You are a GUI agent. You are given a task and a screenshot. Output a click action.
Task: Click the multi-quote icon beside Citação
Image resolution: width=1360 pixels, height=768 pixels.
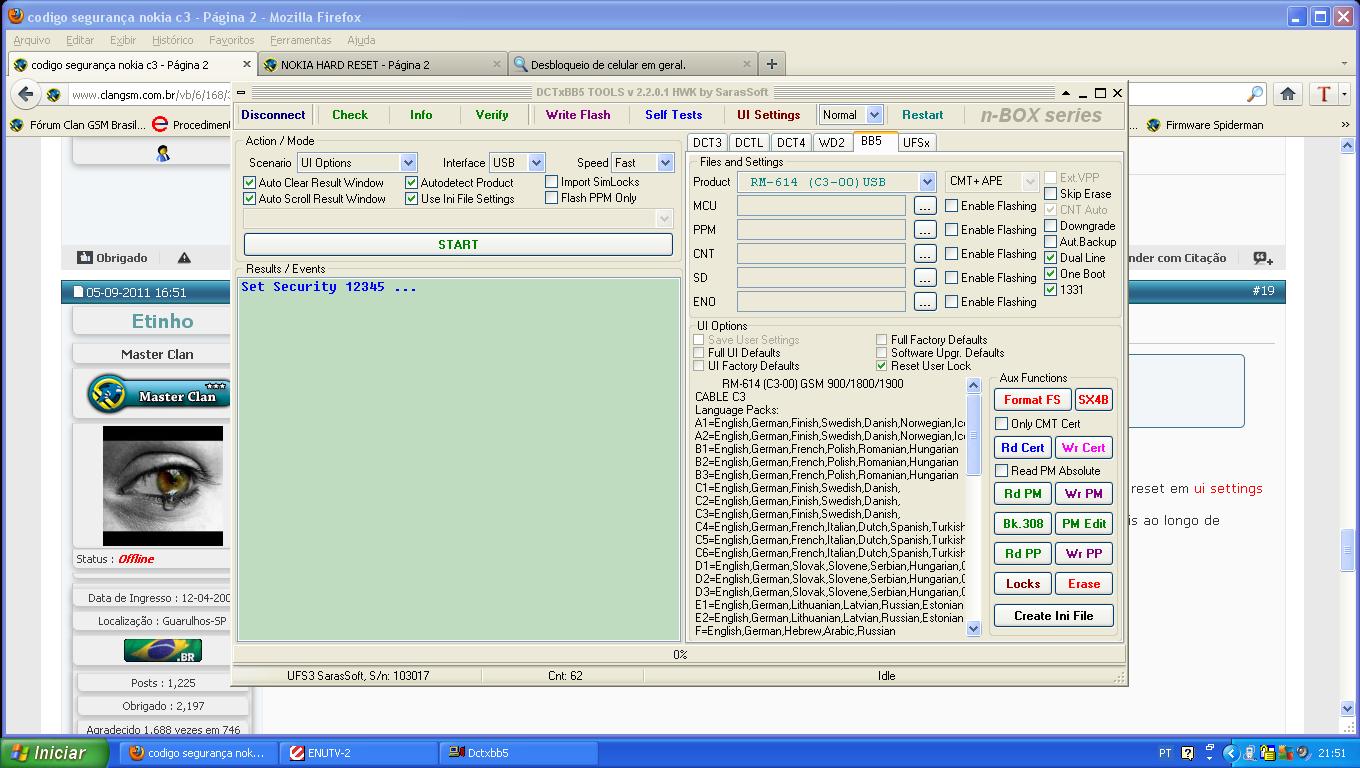tap(1263, 258)
